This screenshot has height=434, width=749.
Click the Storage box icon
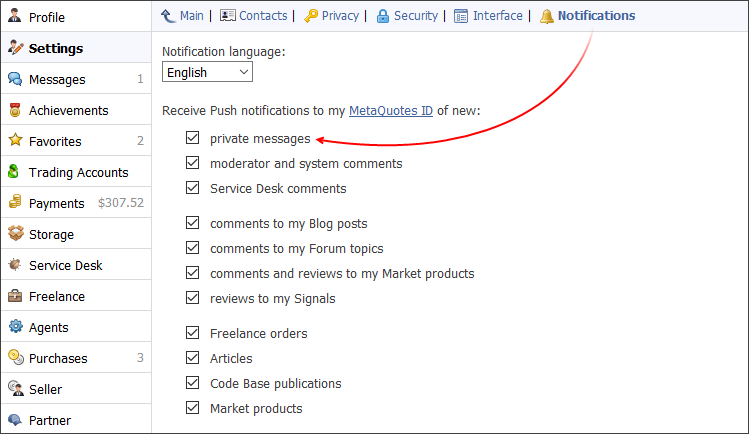(x=15, y=235)
